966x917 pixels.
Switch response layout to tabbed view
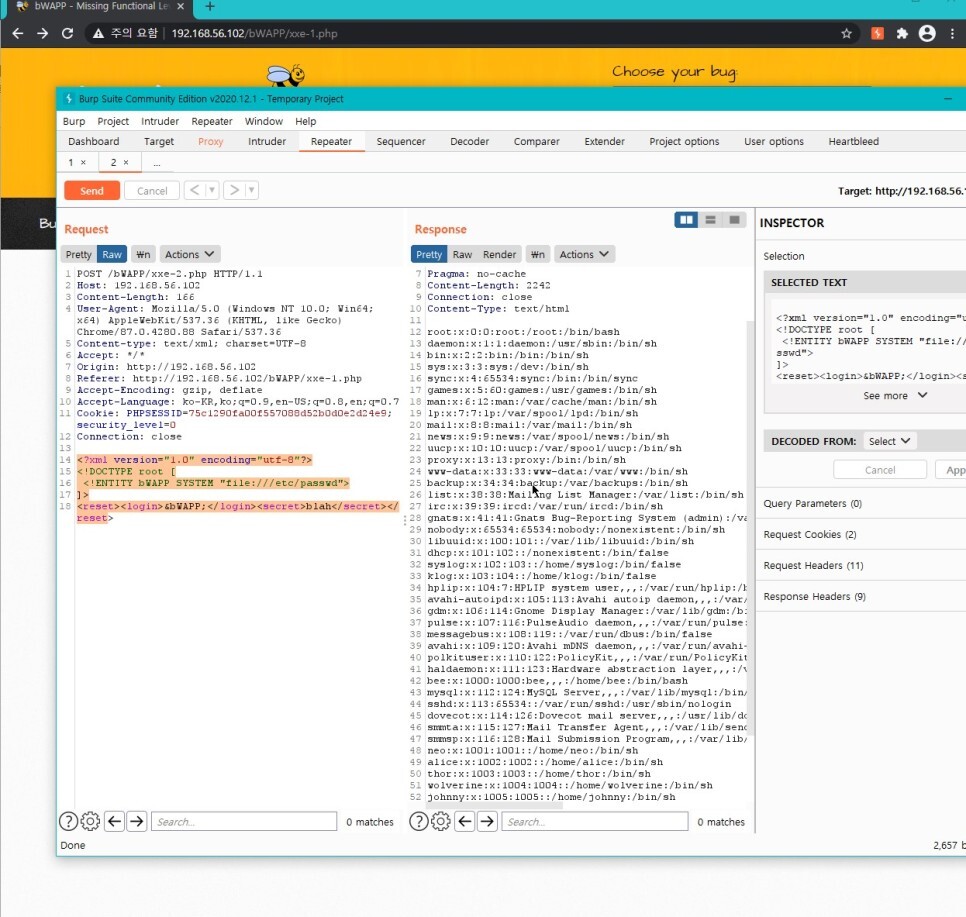click(x=734, y=220)
